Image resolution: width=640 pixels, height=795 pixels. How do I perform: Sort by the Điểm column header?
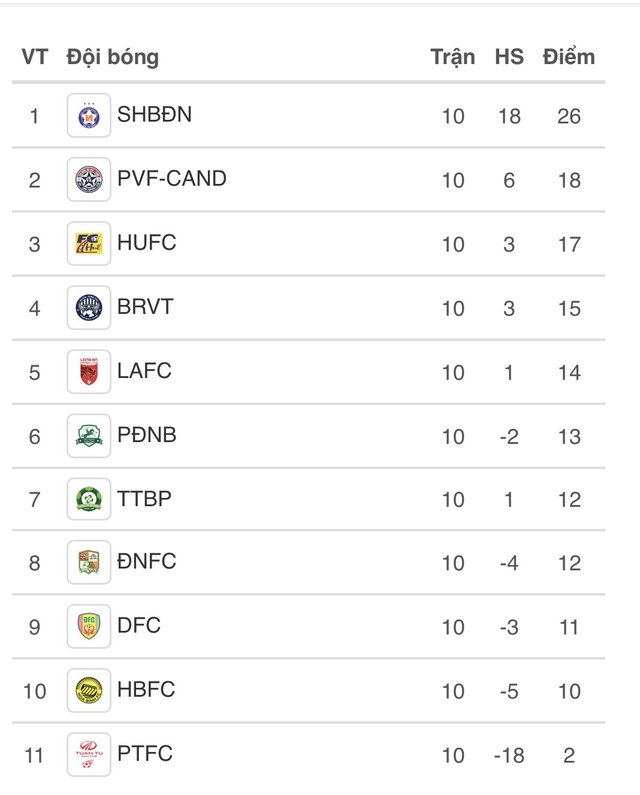pyautogui.click(x=568, y=56)
